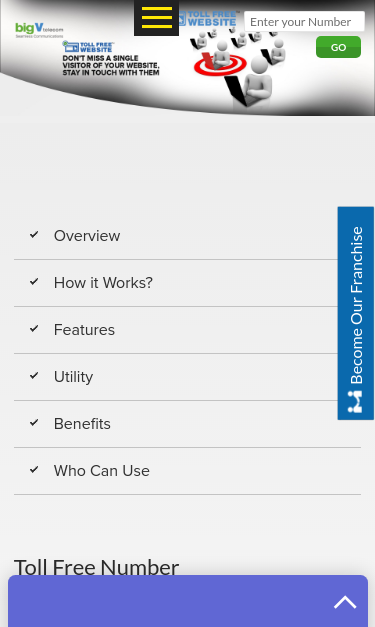Click the franchise network icon on blue tab

pyautogui.click(x=355, y=401)
